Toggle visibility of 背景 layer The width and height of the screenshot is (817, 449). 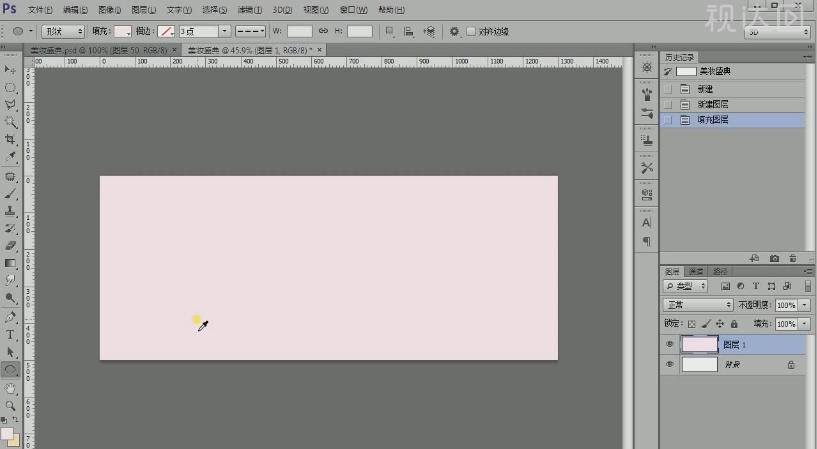670,364
